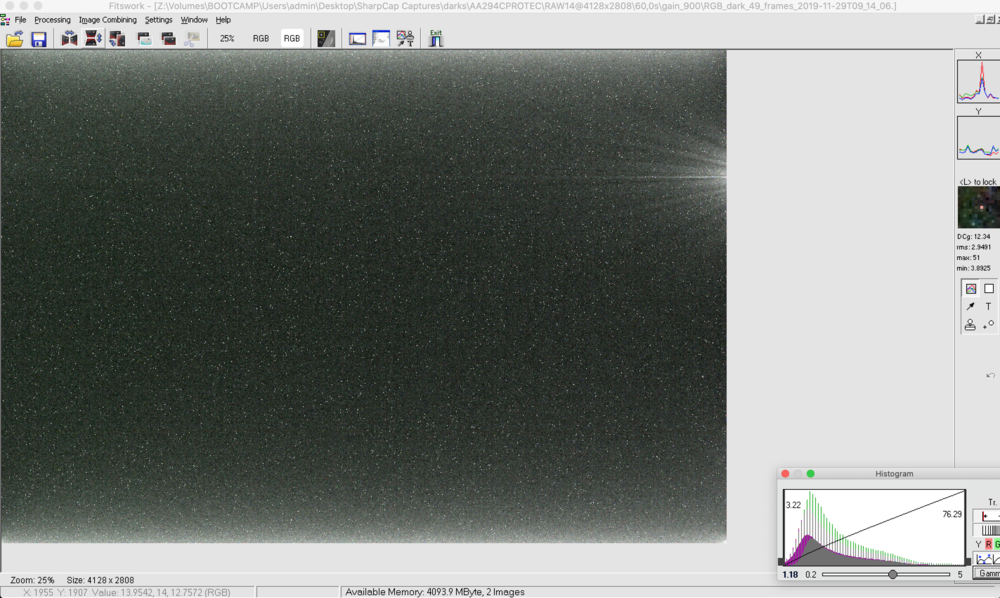Toggle the Y luminance channel in Histogram
Screen dimensions: 1000x598
(x=978, y=544)
